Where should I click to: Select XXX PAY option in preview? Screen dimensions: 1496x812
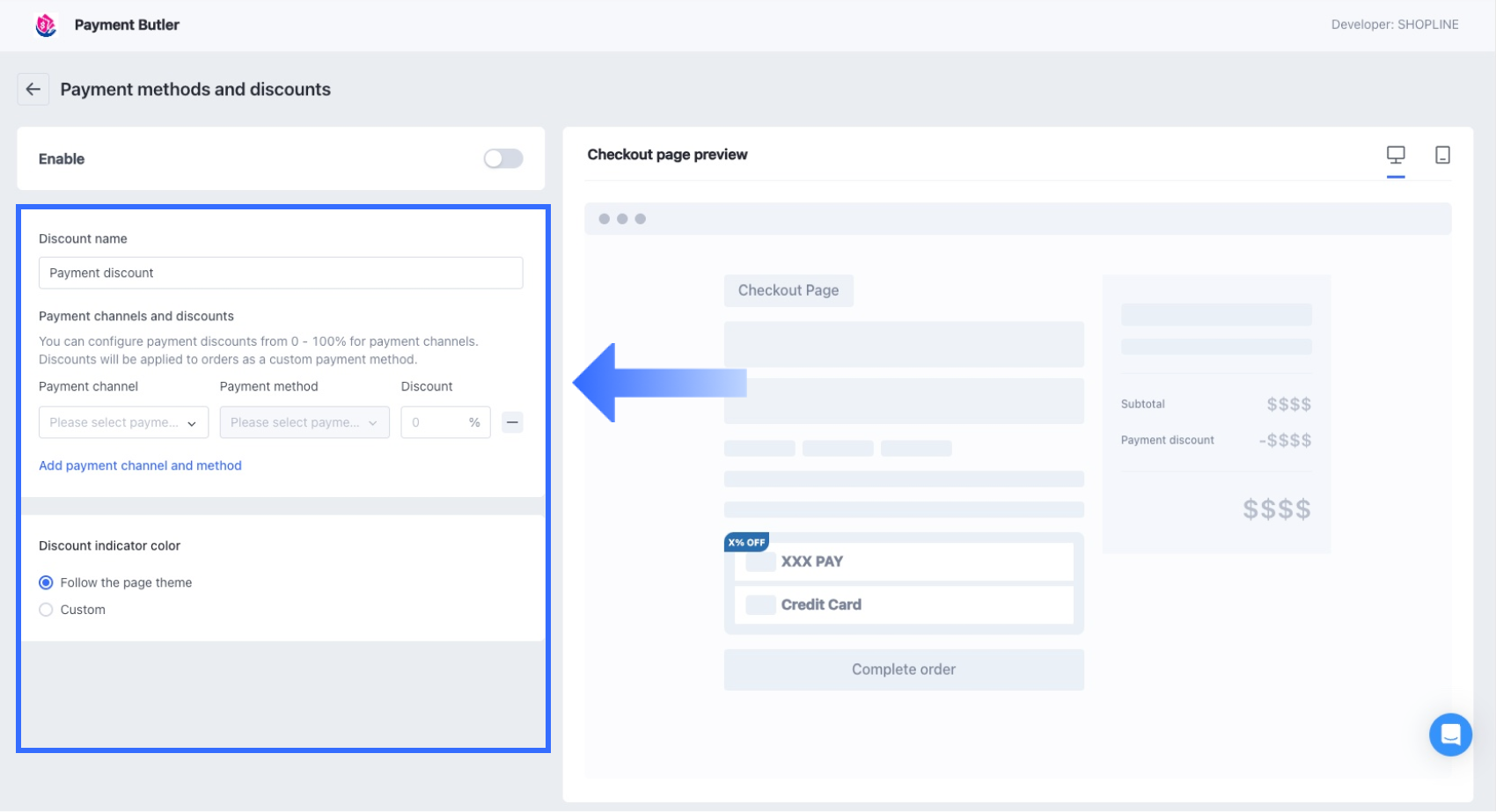(x=904, y=561)
